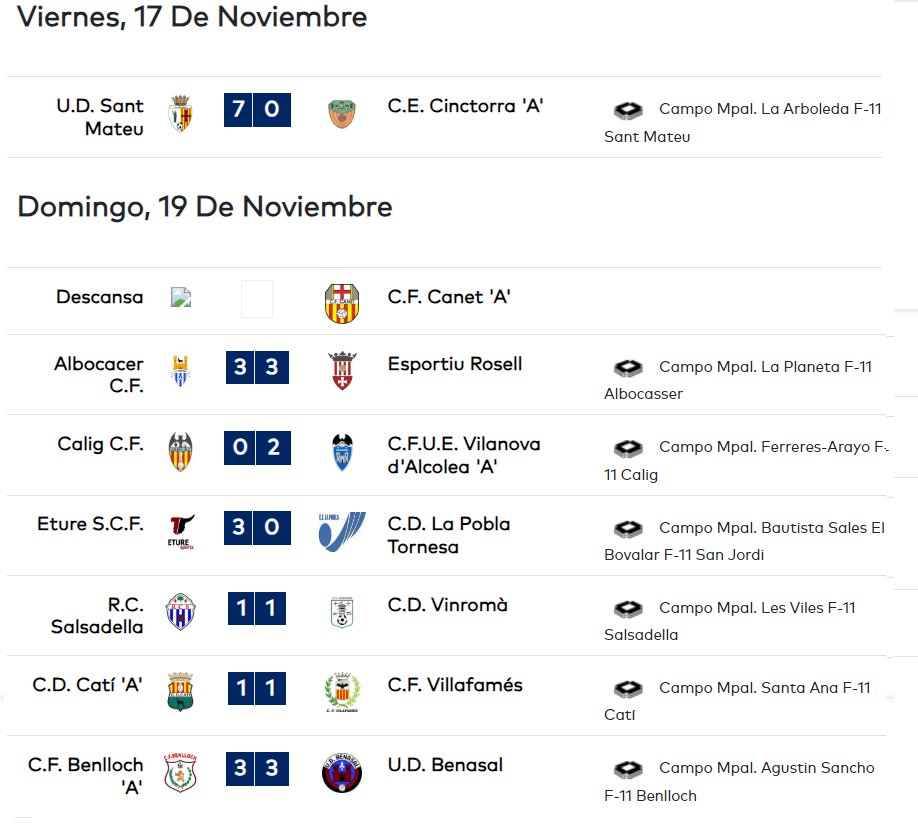This screenshot has width=918, height=824.
Task: Open C.F.U.E. Vilanova d'Alcolea 'A' team link
Action: pyautogui.click(x=464, y=455)
